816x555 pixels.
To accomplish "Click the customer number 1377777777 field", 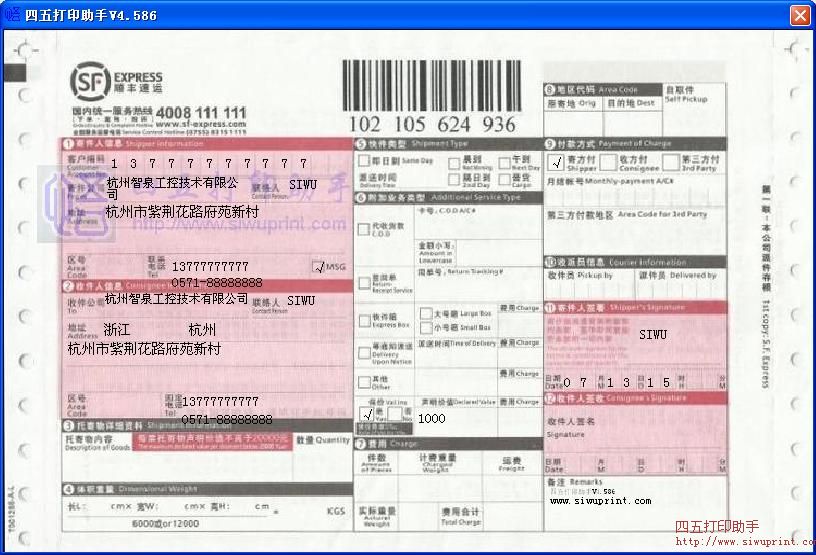I will [208, 163].
